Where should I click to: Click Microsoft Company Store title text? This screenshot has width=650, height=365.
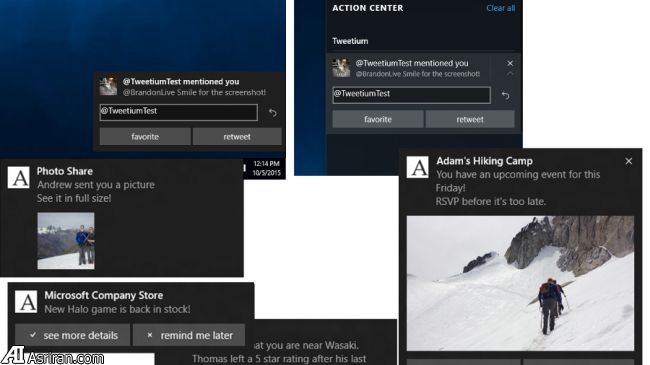pyautogui.click(x=104, y=295)
